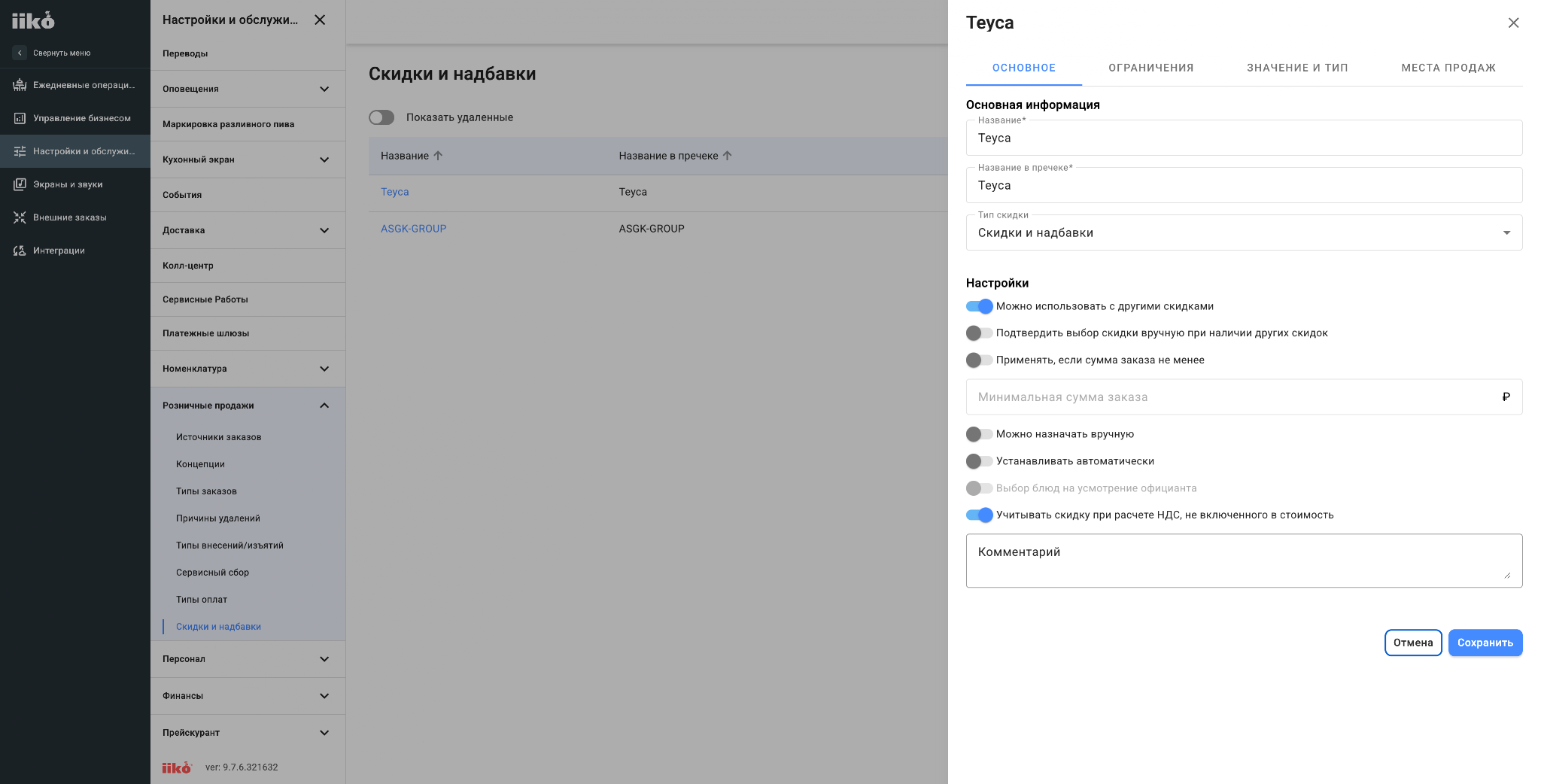The height and width of the screenshot is (784, 1541).
Task: Switch to the Места продаж tab
Action: pyautogui.click(x=1448, y=68)
